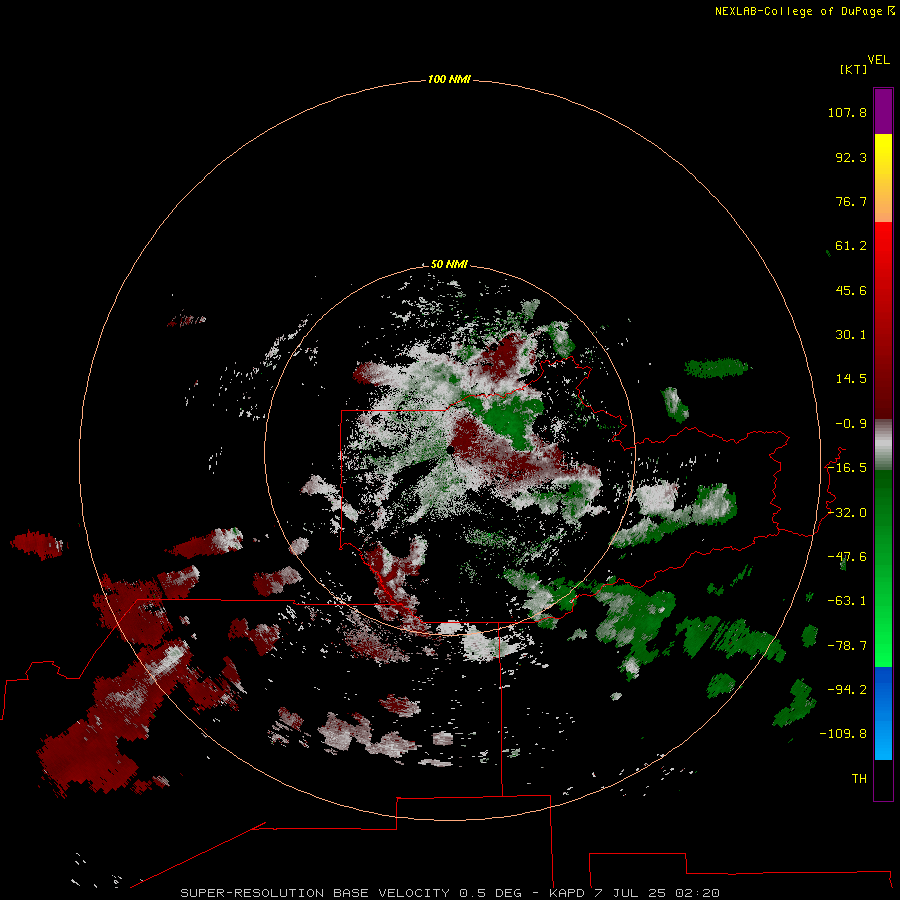
Task: Click the 14.5 legend value
Action: coord(851,379)
